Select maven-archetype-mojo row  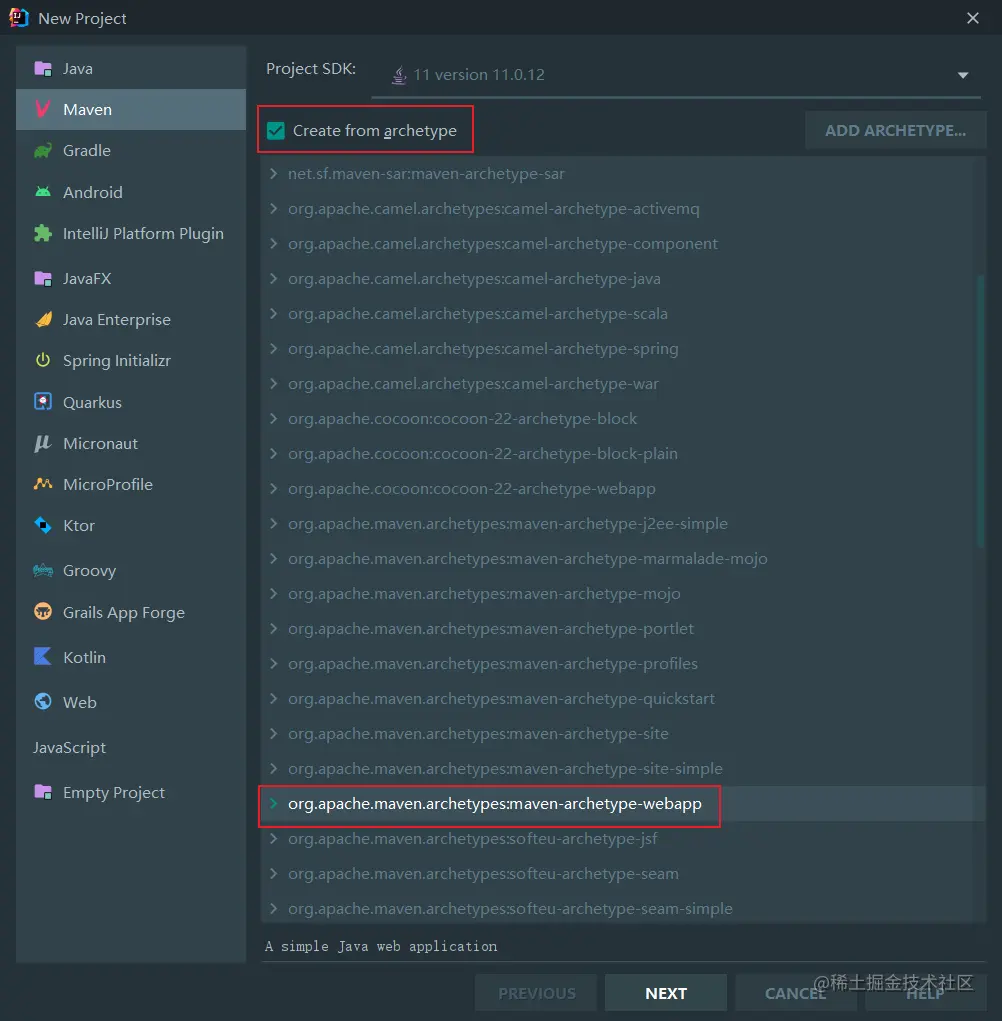click(624, 593)
